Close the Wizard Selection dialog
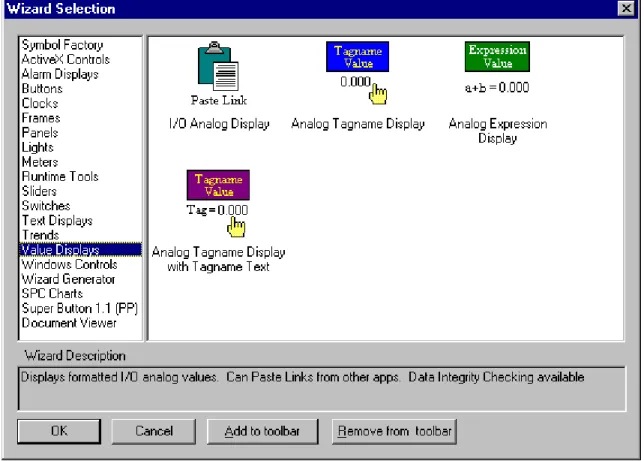This screenshot has width=644, height=461. coord(626,8)
